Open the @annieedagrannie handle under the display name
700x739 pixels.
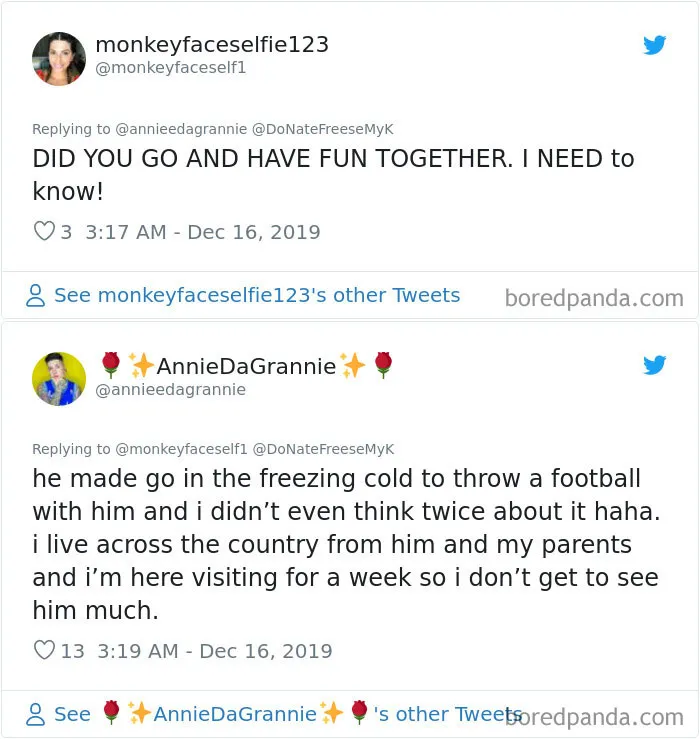171,390
